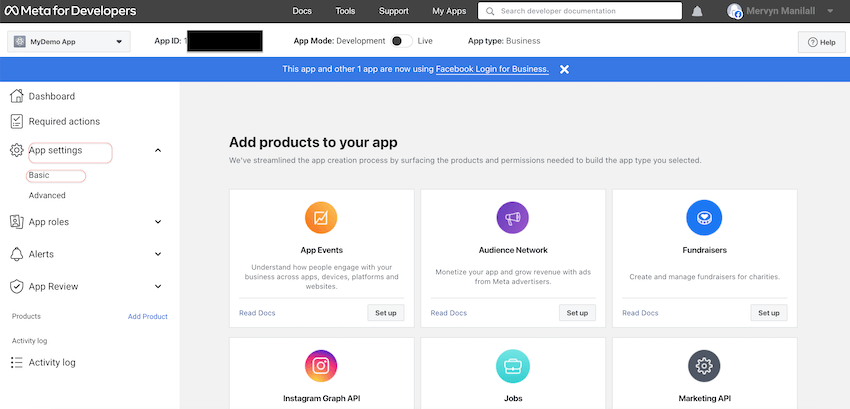The image size is (850, 409).
Task: Click the App settings gear icon
Action: [17, 150]
